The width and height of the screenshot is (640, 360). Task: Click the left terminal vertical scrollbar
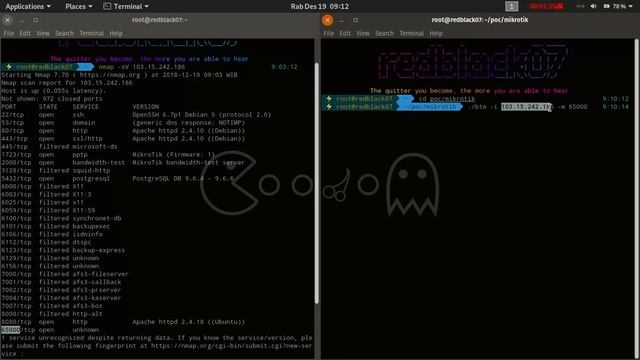click(316, 183)
